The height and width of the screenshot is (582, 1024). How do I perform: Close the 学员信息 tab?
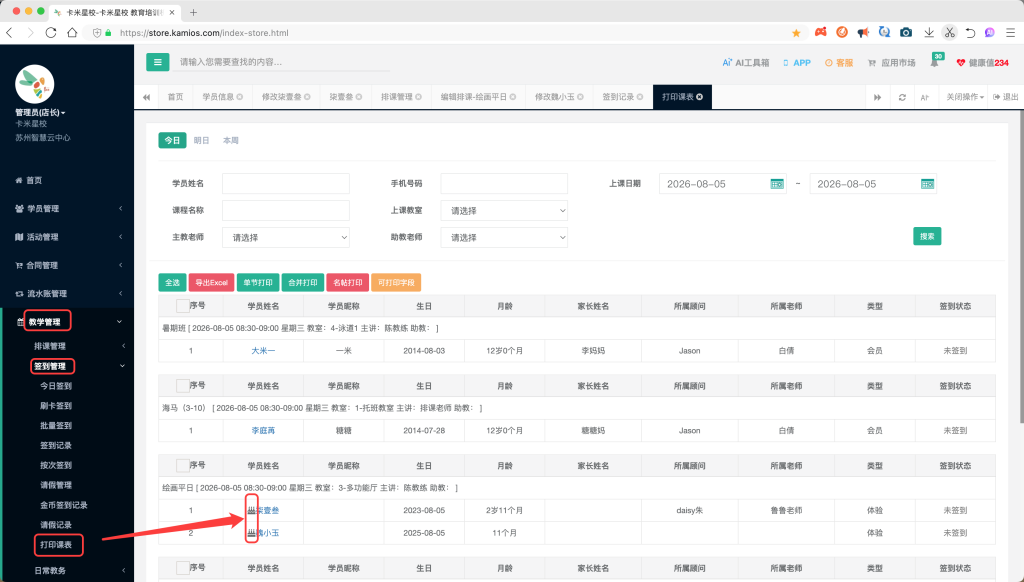[x=240, y=97]
